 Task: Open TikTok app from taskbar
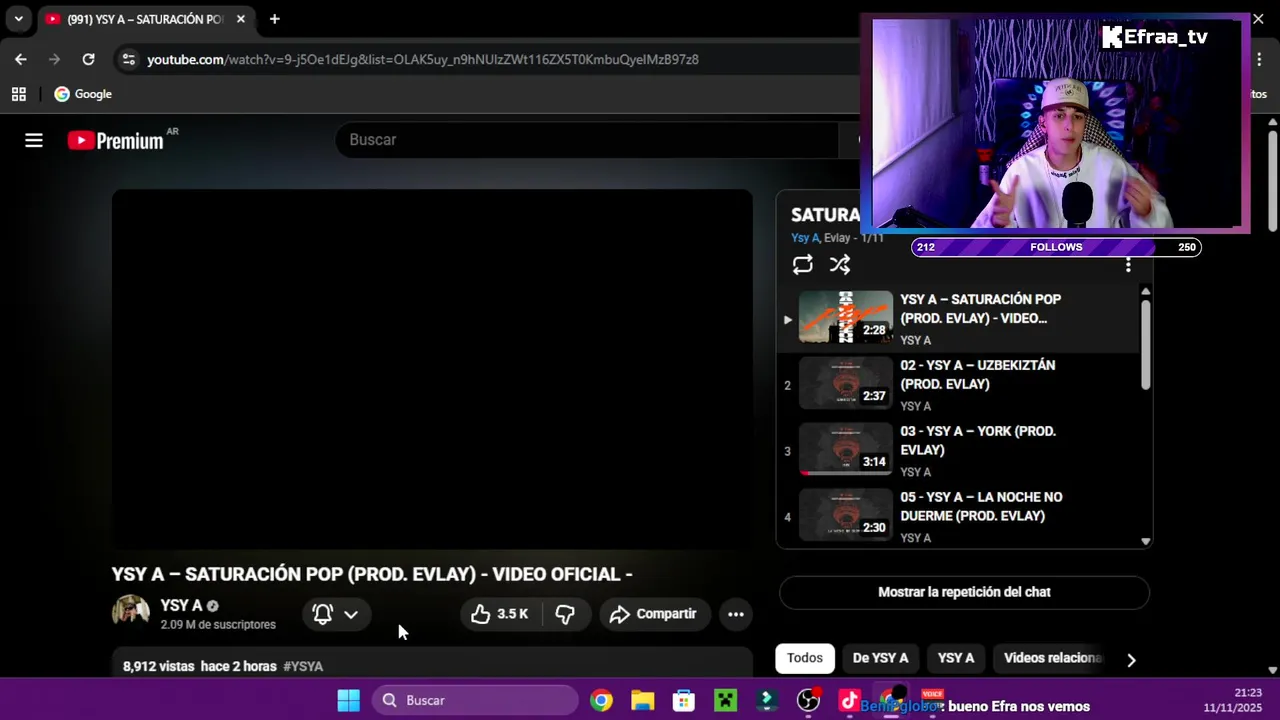pos(849,701)
